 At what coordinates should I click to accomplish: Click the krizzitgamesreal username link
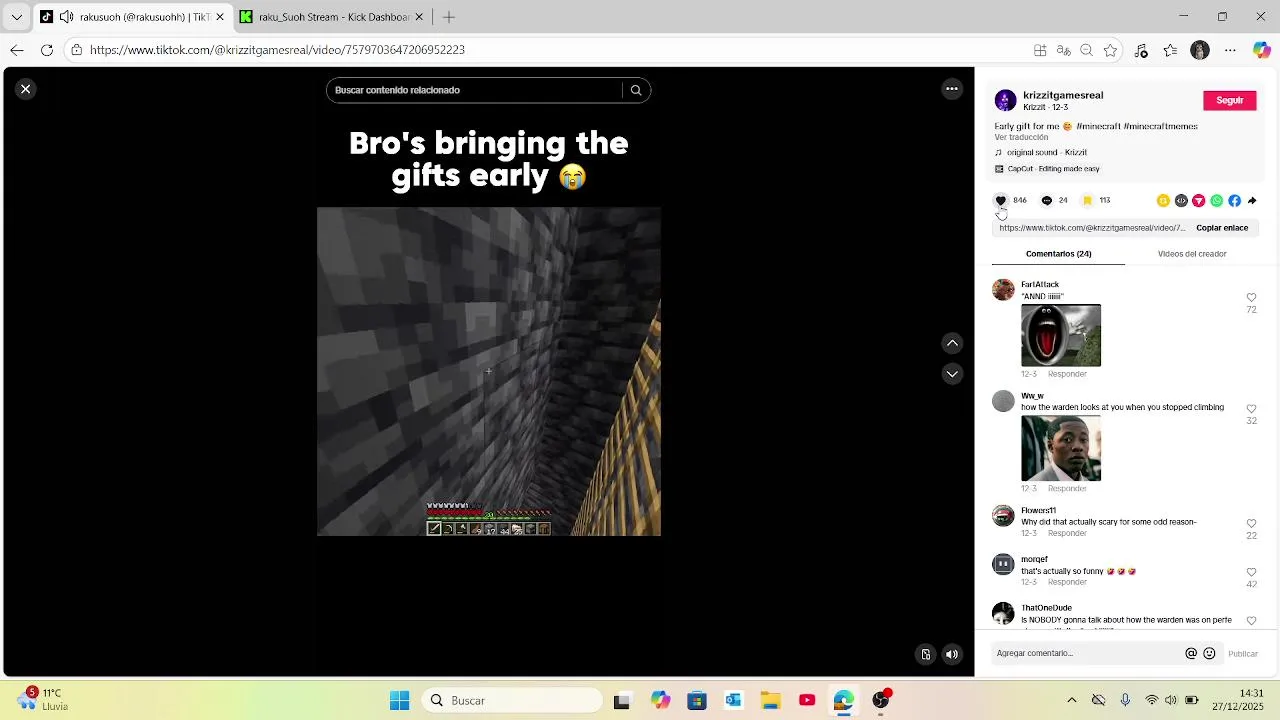pyautogui.click(x=1063, y=95)
